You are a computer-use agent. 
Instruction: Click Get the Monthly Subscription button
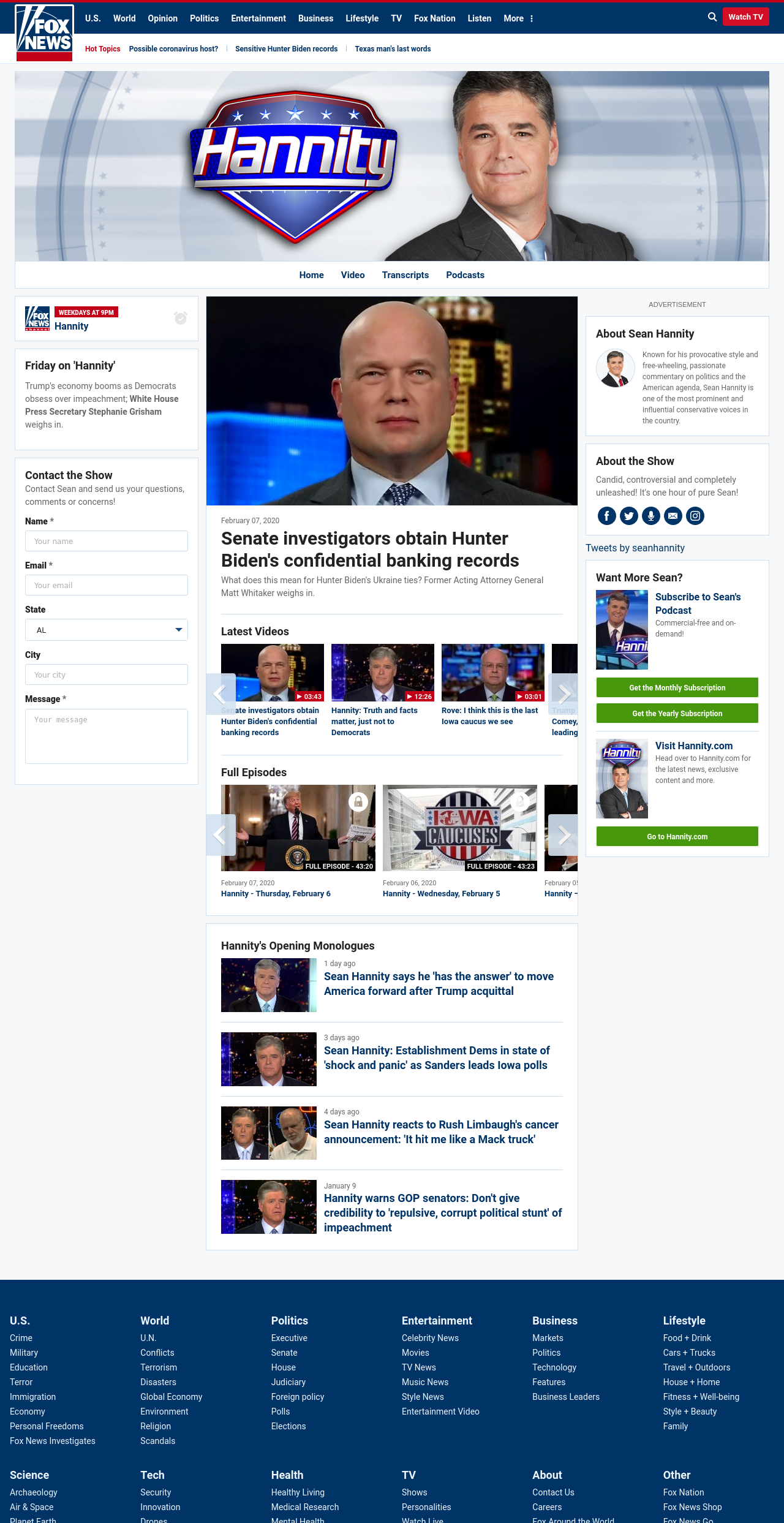(677, 688)
